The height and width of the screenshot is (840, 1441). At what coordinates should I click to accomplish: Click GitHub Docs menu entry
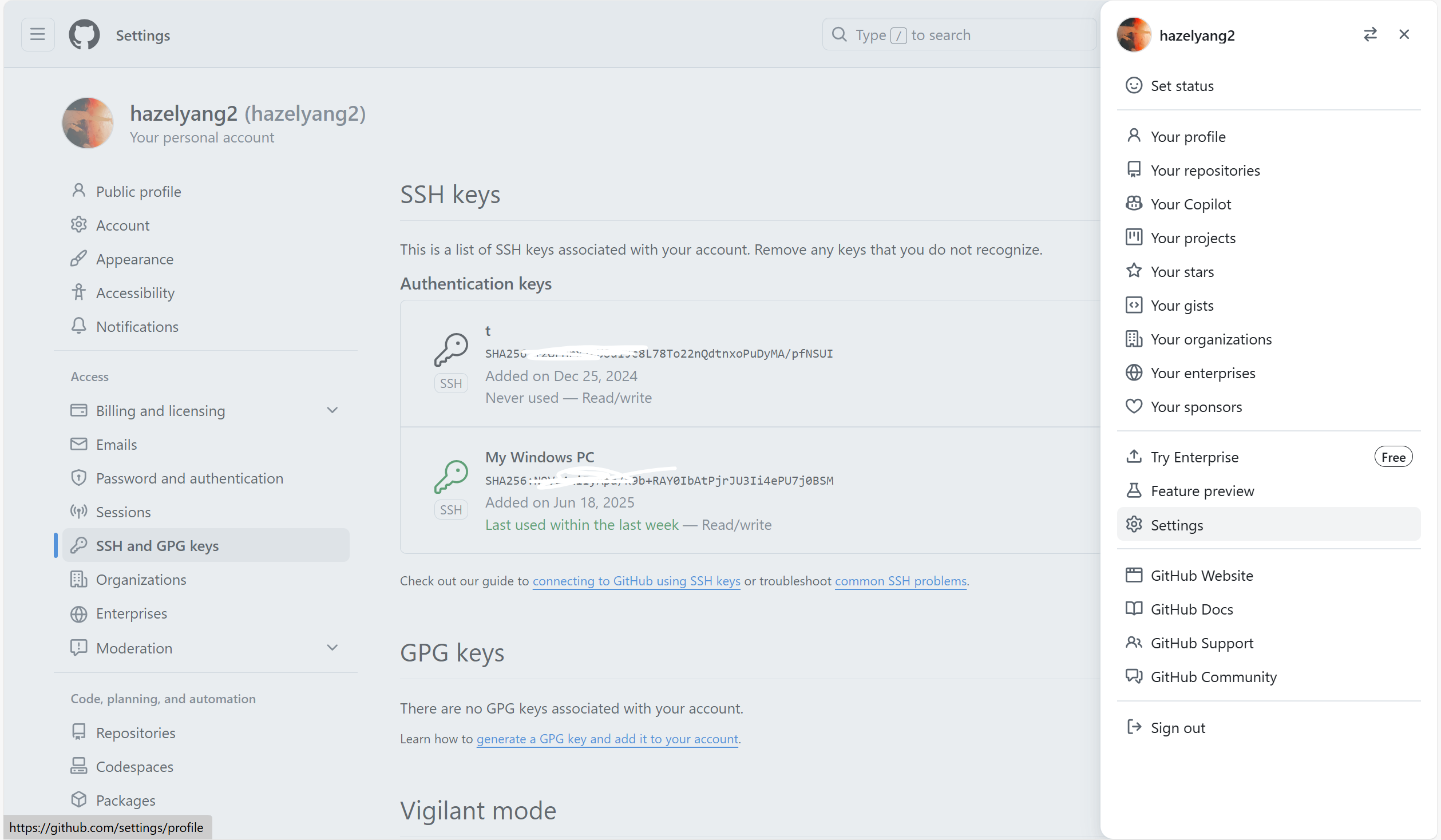click(1269, 609)
